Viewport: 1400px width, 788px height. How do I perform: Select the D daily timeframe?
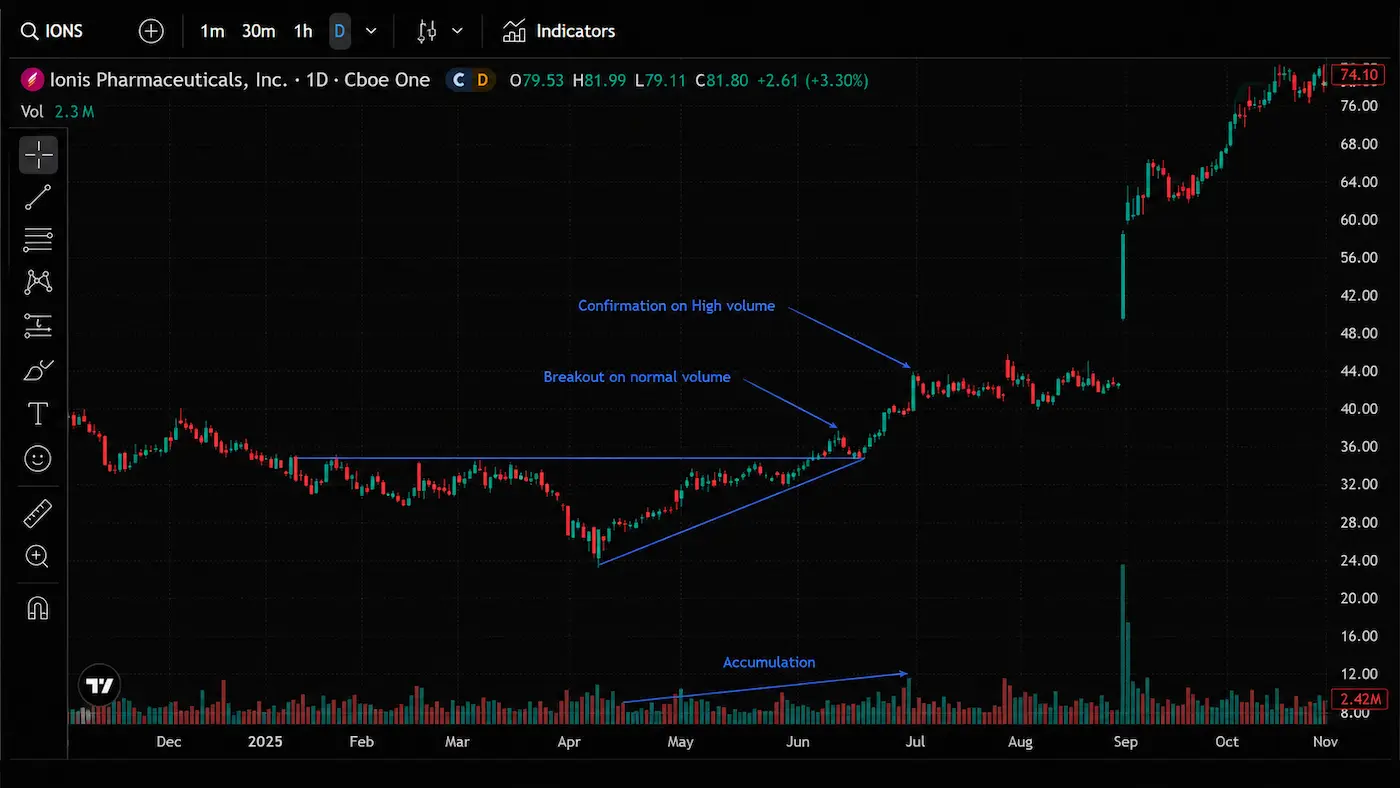pyautogui.click(x=340, y=31)
